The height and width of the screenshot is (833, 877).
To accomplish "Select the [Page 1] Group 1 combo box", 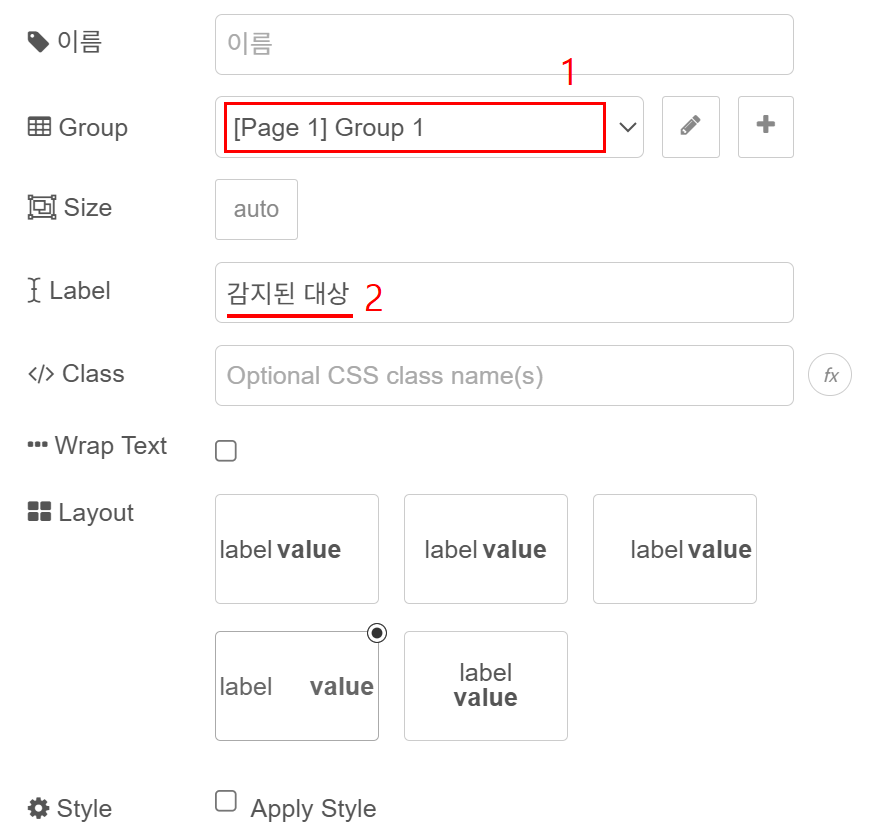I will (x=414, y=127).
